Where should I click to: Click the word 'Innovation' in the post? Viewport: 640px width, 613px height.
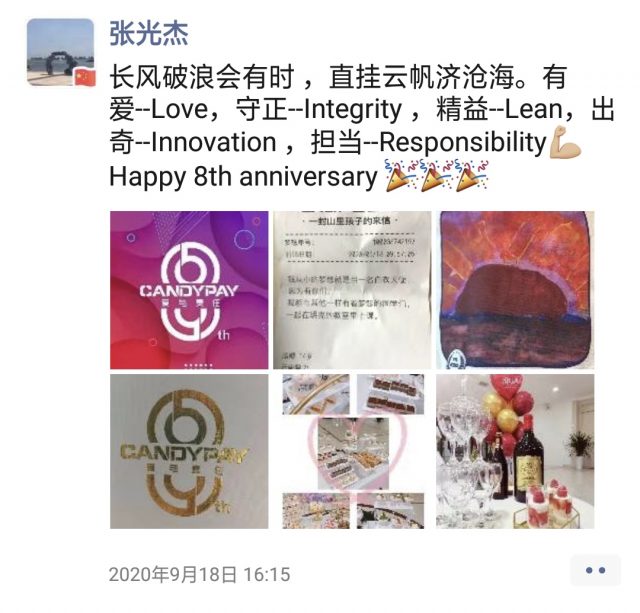click(214, 142)
